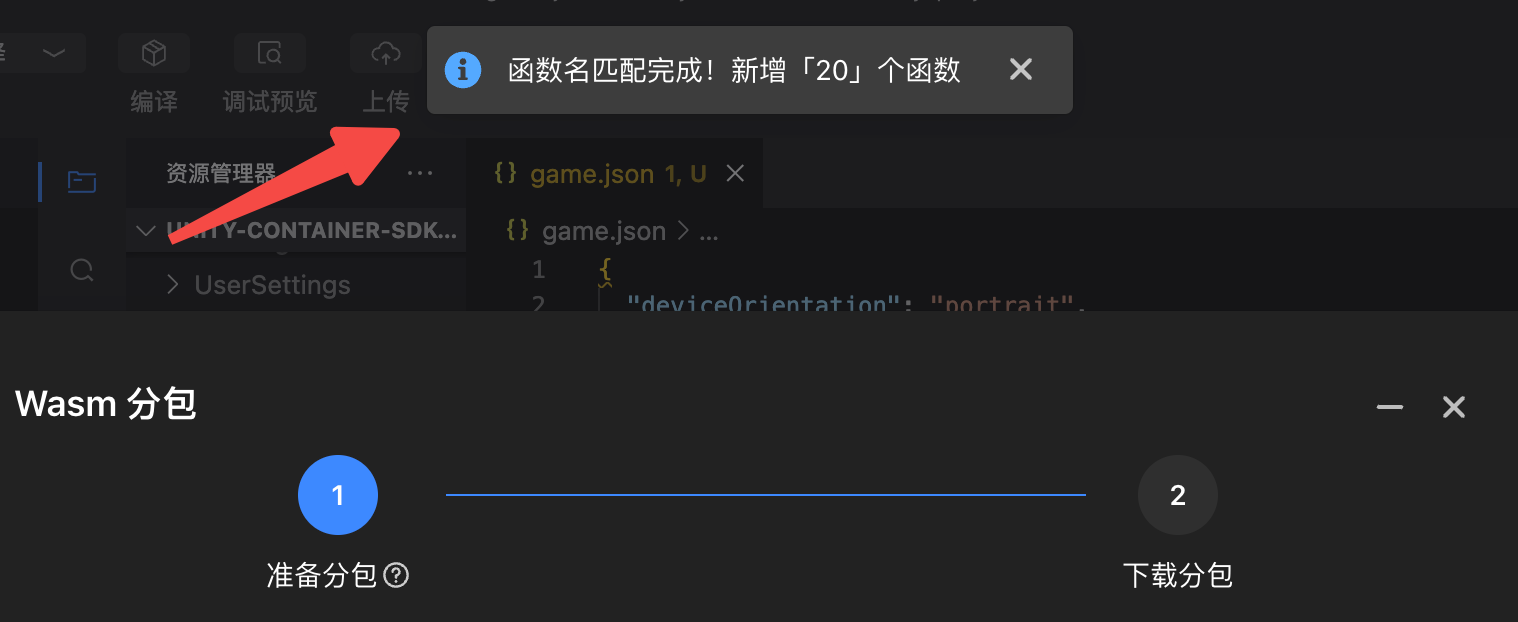Image resolution: width=1518 pixels, height=622 pixels.
Task: Click the blue info icon in notification
Action: 463,70
